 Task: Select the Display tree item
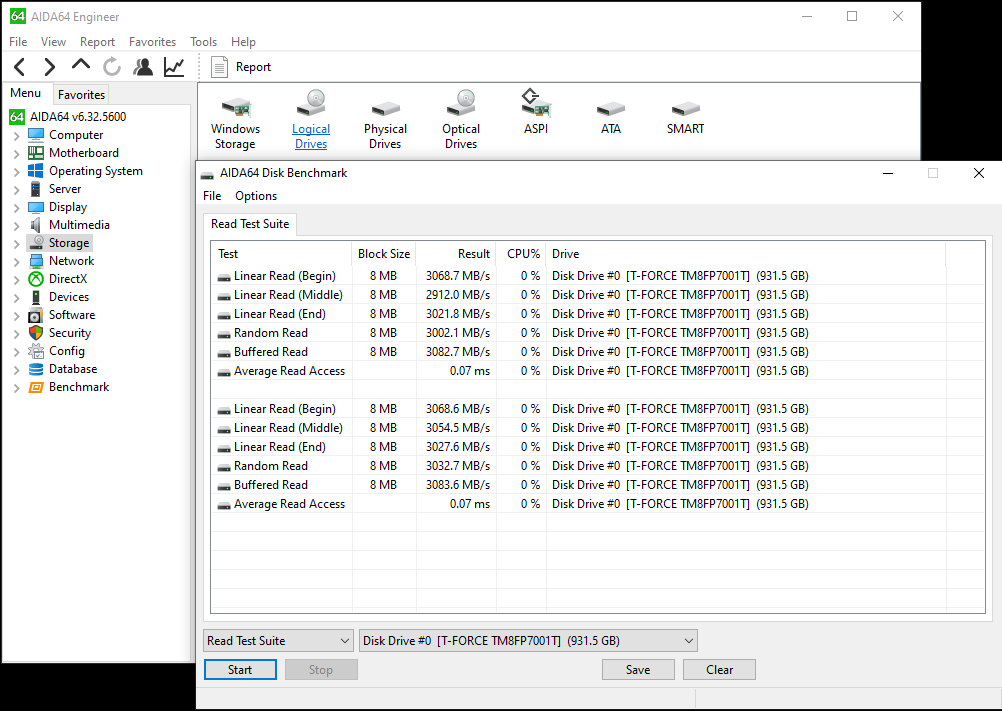coord(68,207)
